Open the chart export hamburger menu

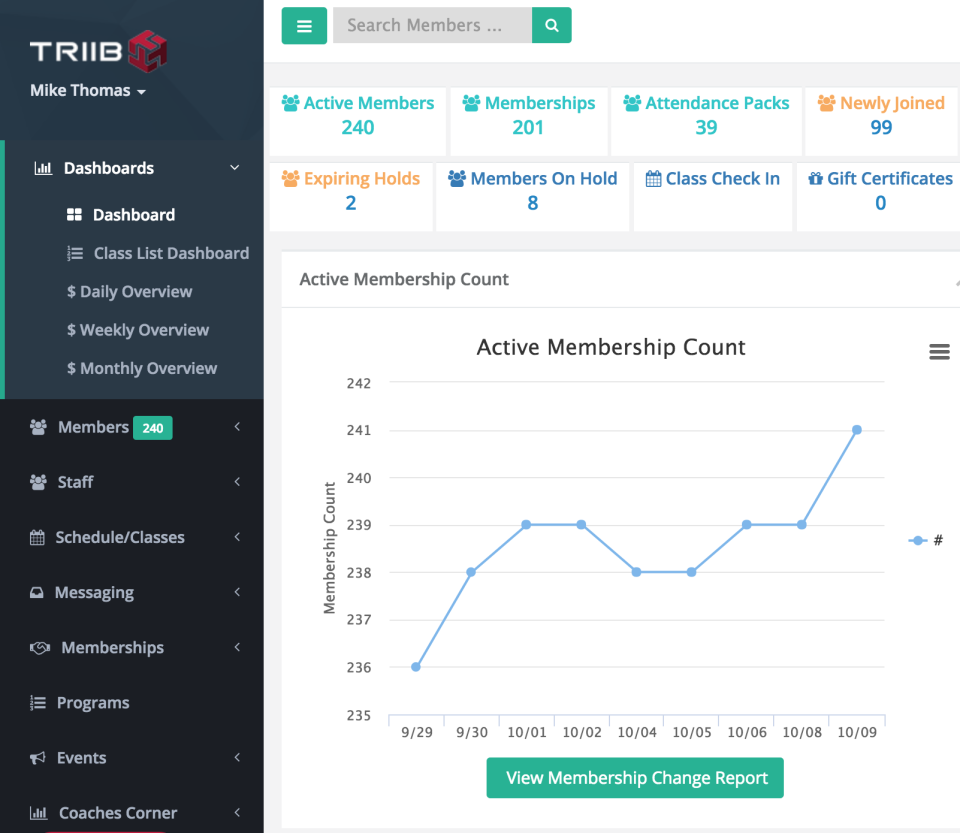938,351
